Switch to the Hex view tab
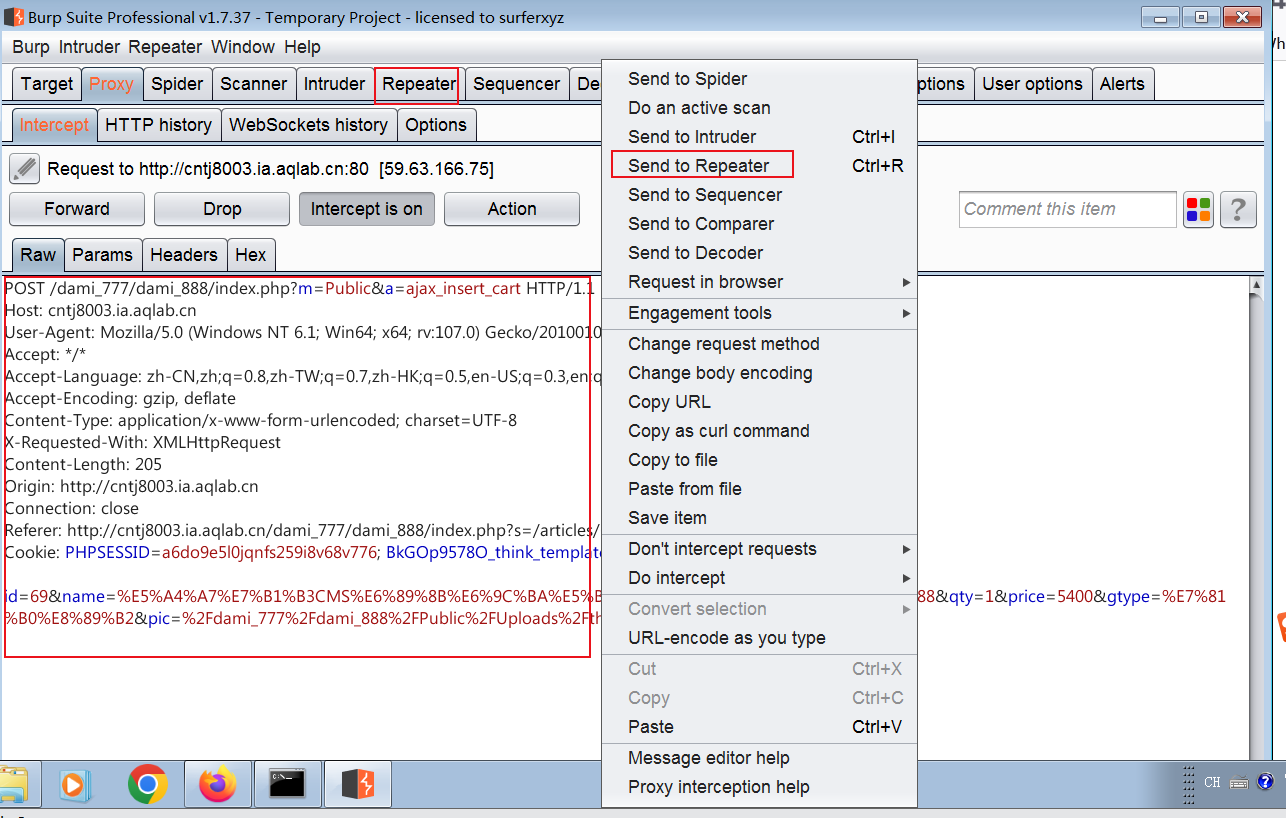The width and height of the screenshot is (1286, 818). tap(250, 255)
